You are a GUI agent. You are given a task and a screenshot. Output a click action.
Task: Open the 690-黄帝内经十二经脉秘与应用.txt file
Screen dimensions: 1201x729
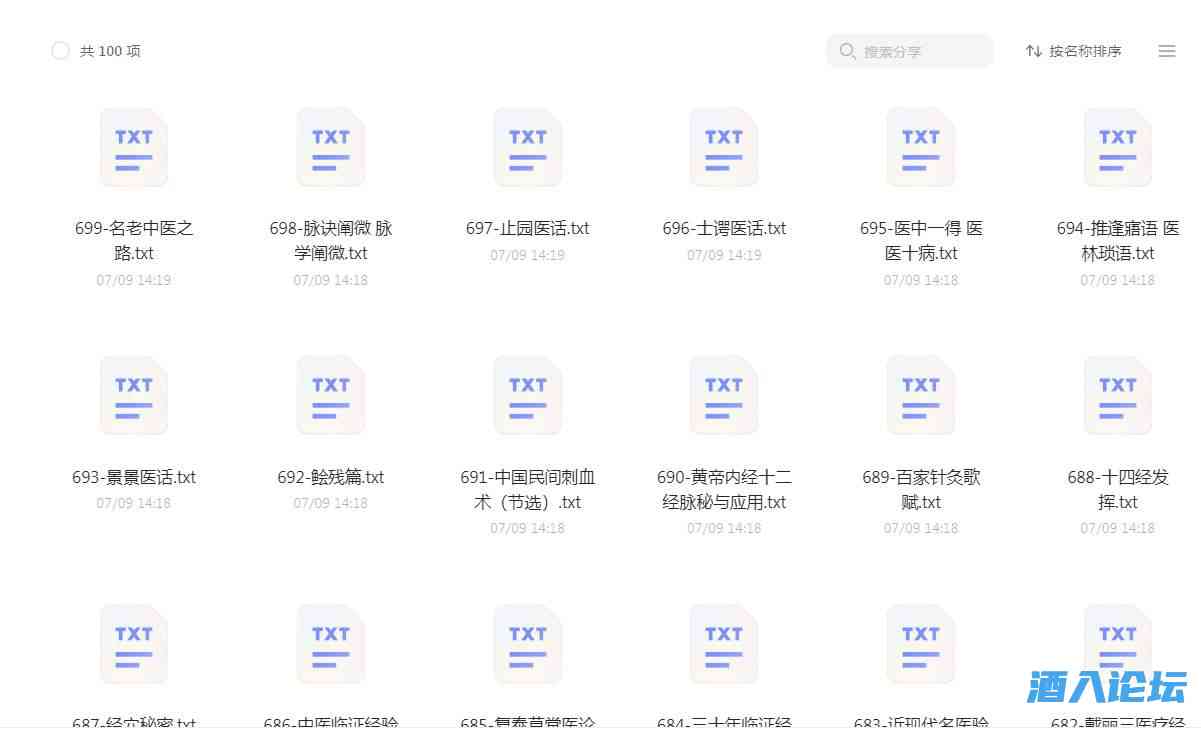(x=723, y=394)
